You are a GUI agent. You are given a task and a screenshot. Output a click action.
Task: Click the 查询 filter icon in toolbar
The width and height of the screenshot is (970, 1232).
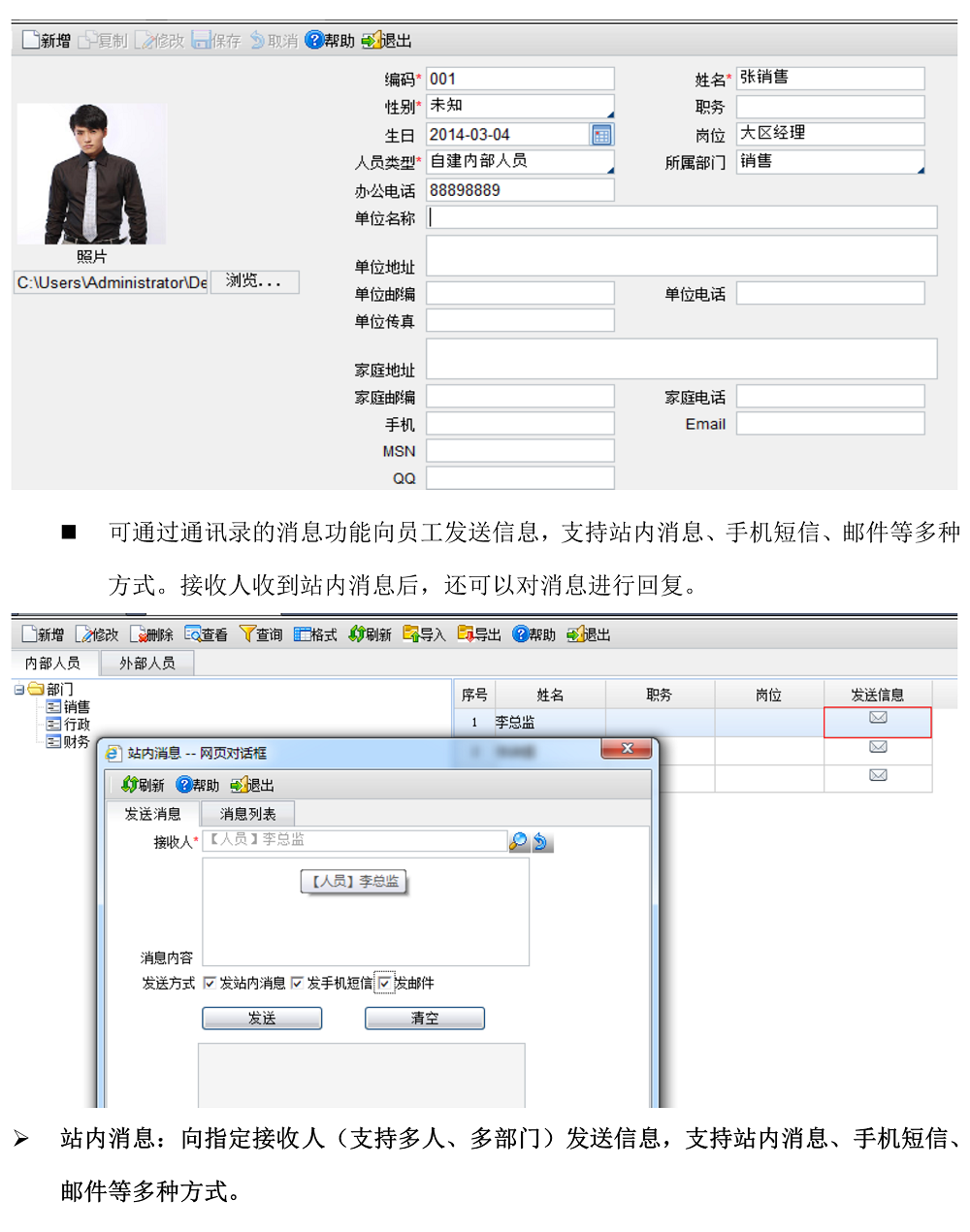tap(247, 634)
